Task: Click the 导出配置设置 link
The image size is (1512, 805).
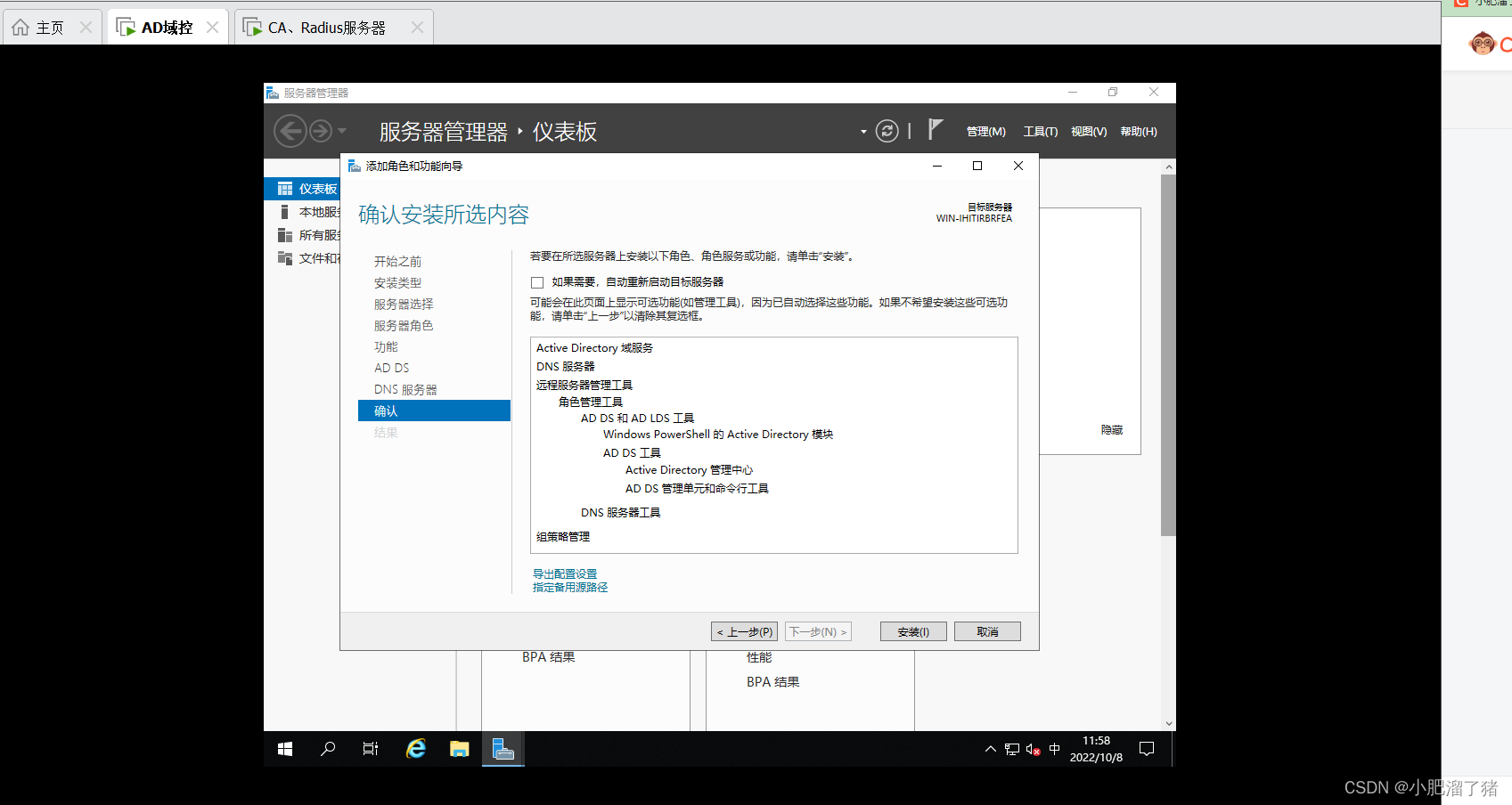Action: 565,574
